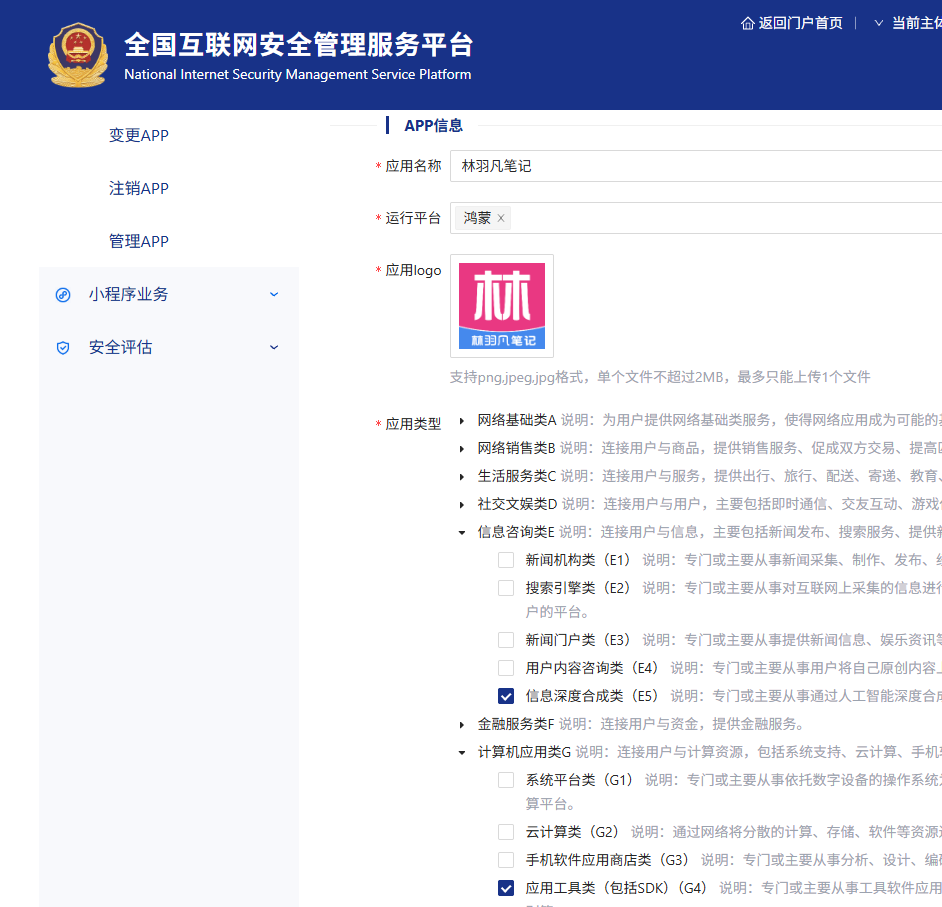The height and width of the screenshot is (907, 942).
Task: Open the 当前主体 dropdown arrow in header
Action: (878, 23)
